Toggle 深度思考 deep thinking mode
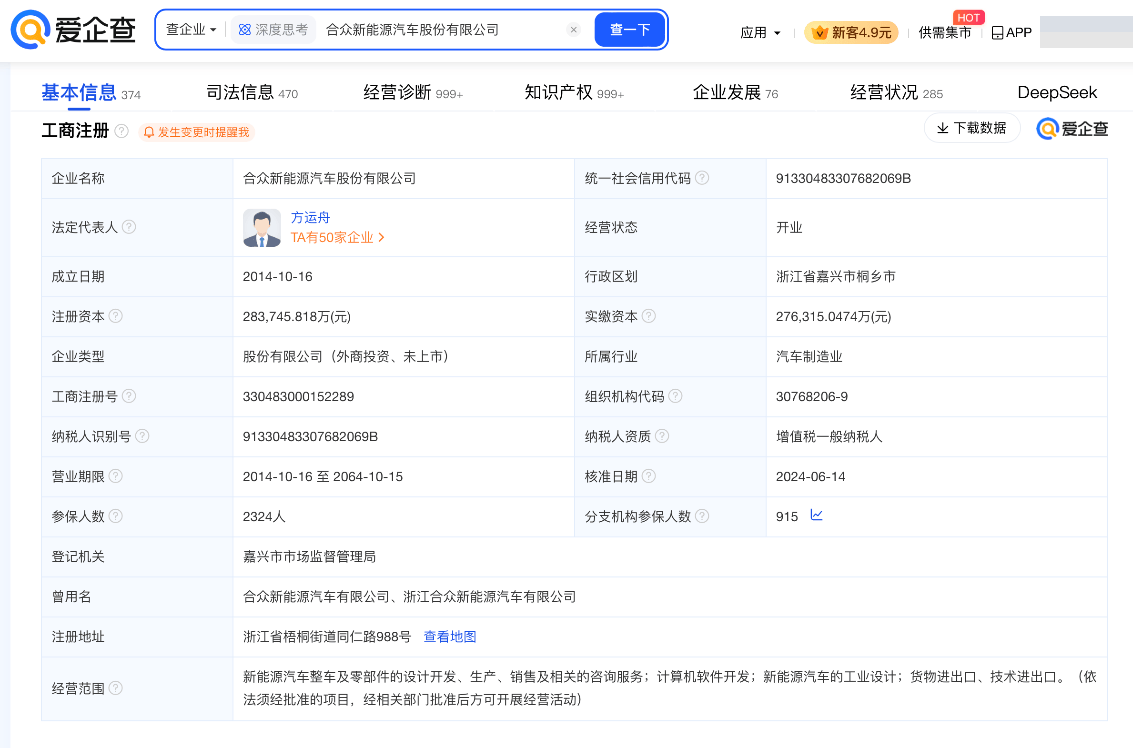The height and width of the screenshot is (748, 1133). 273,30
